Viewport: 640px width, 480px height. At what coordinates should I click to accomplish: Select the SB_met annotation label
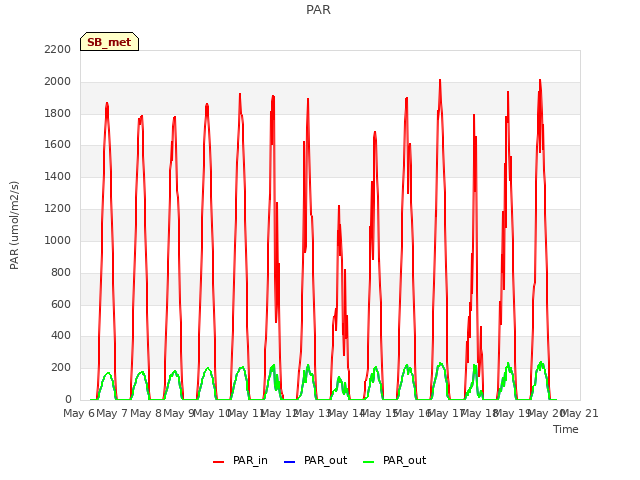(x=109, y=42)
